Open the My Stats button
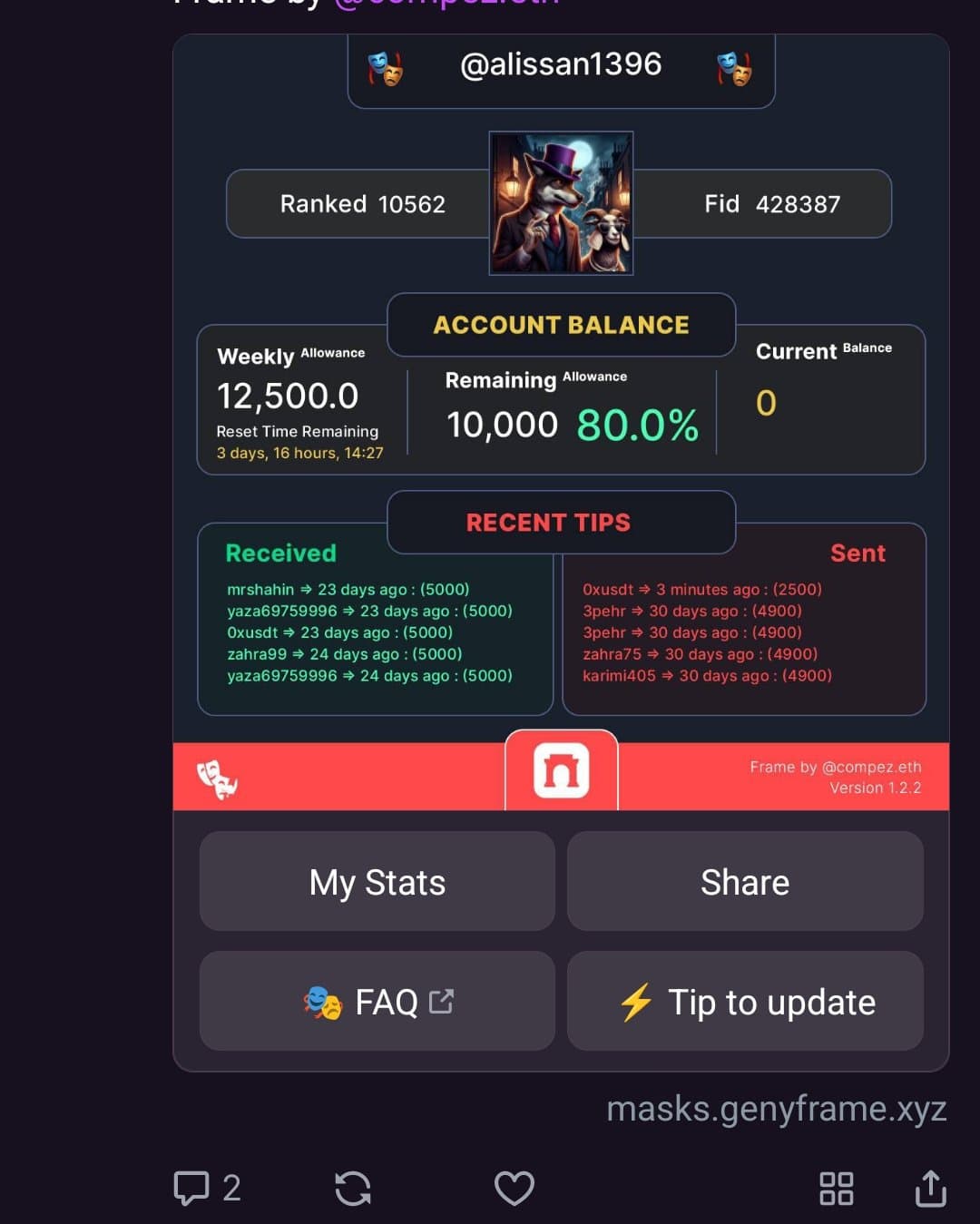This screenshot has height=1224, width=980. point(377,881)
